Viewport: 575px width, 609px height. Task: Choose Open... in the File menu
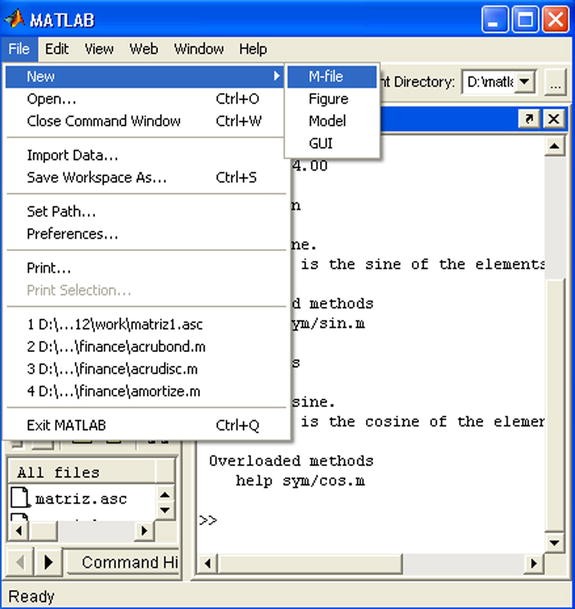pos(145,99)
